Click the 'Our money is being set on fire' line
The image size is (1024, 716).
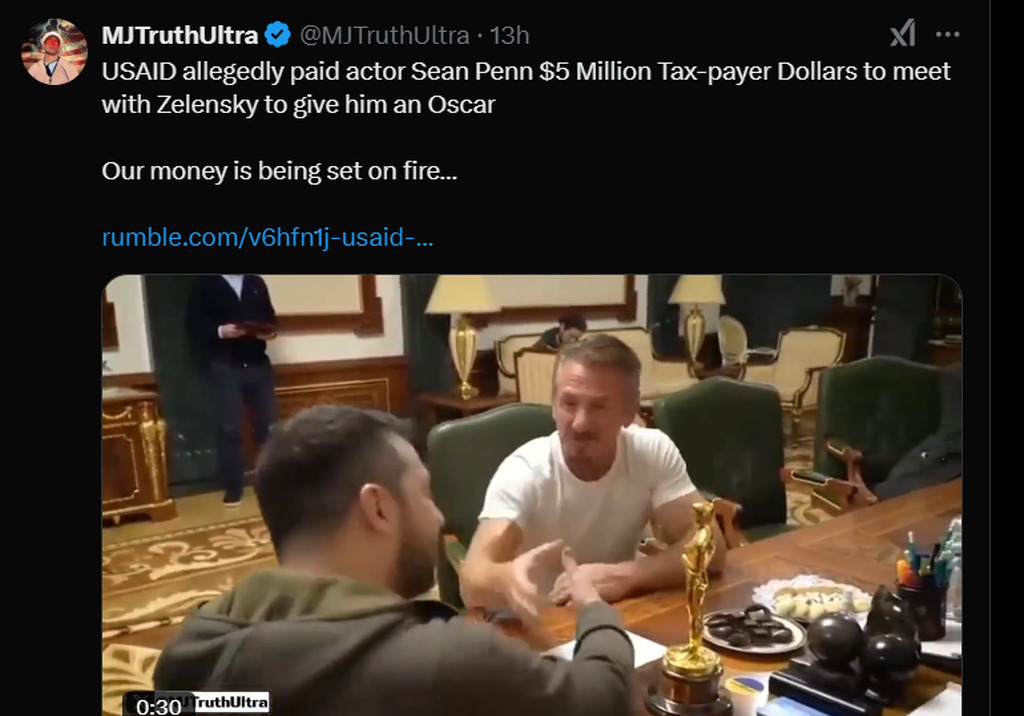pyautogui.click(x=280, y=171)
